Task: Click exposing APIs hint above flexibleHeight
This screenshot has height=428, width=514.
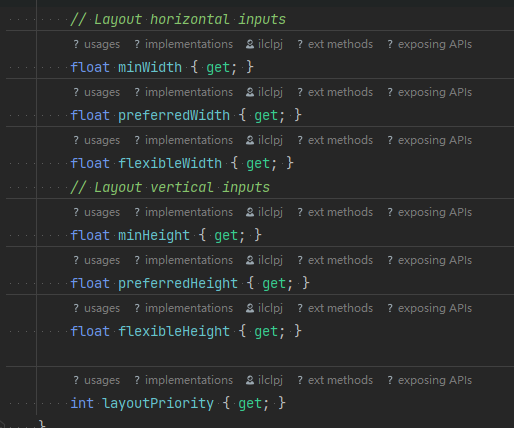Action: click(430, 308)
